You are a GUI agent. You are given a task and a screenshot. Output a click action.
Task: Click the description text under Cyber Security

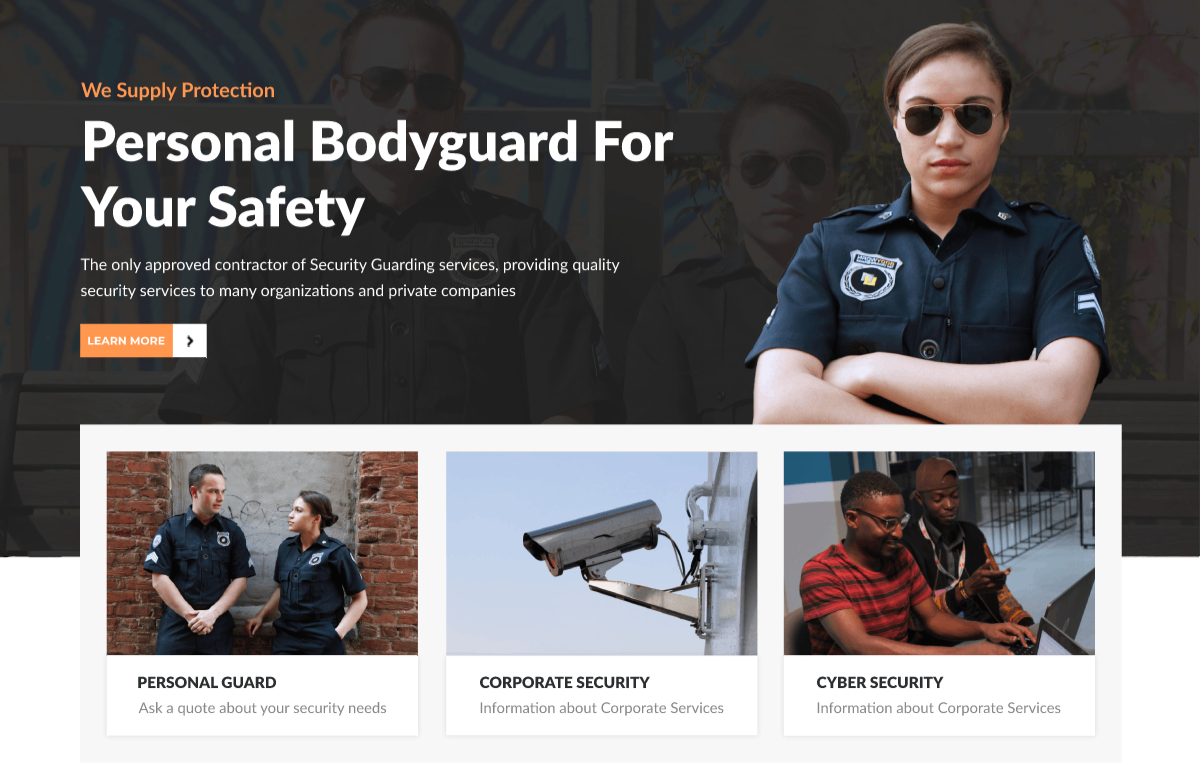coord(938,708)
